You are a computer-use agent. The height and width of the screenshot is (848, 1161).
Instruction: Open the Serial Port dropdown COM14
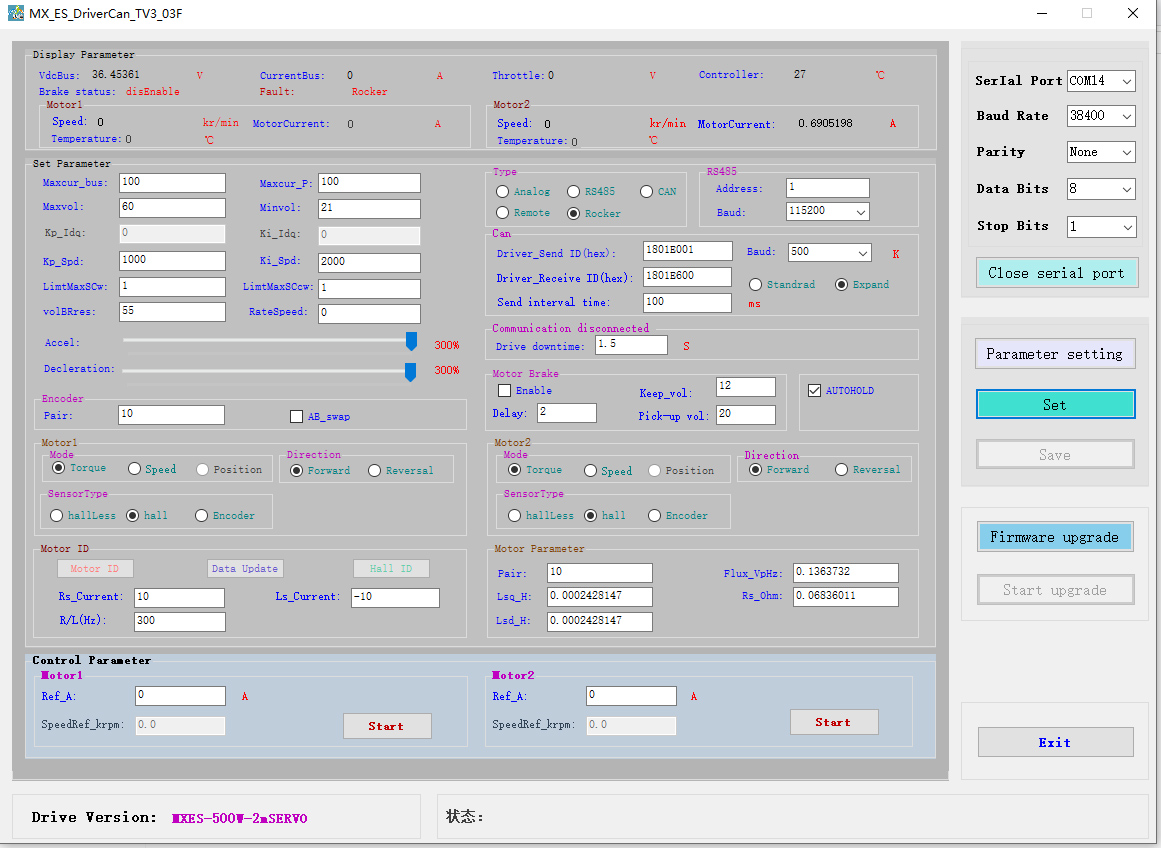coord(1101,81)
